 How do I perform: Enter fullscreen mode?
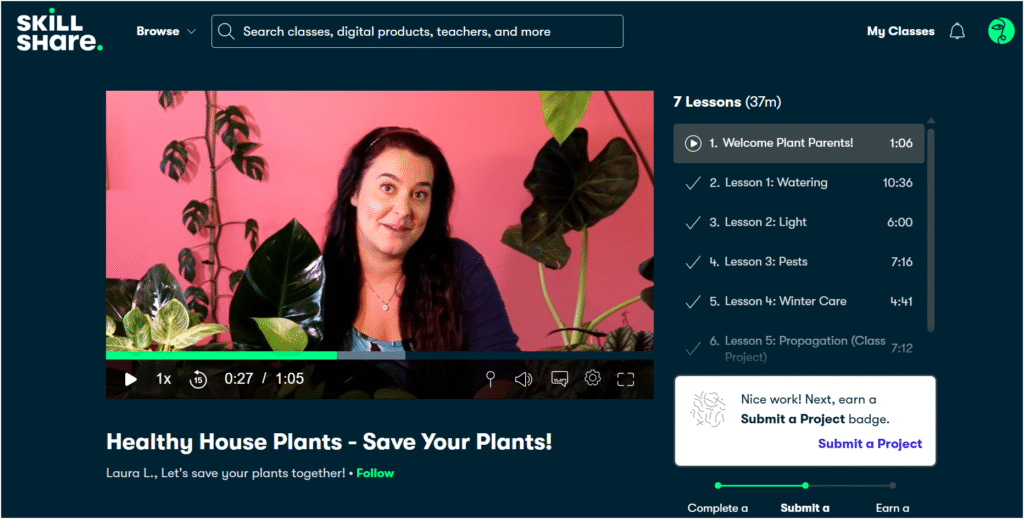[626, 379]
